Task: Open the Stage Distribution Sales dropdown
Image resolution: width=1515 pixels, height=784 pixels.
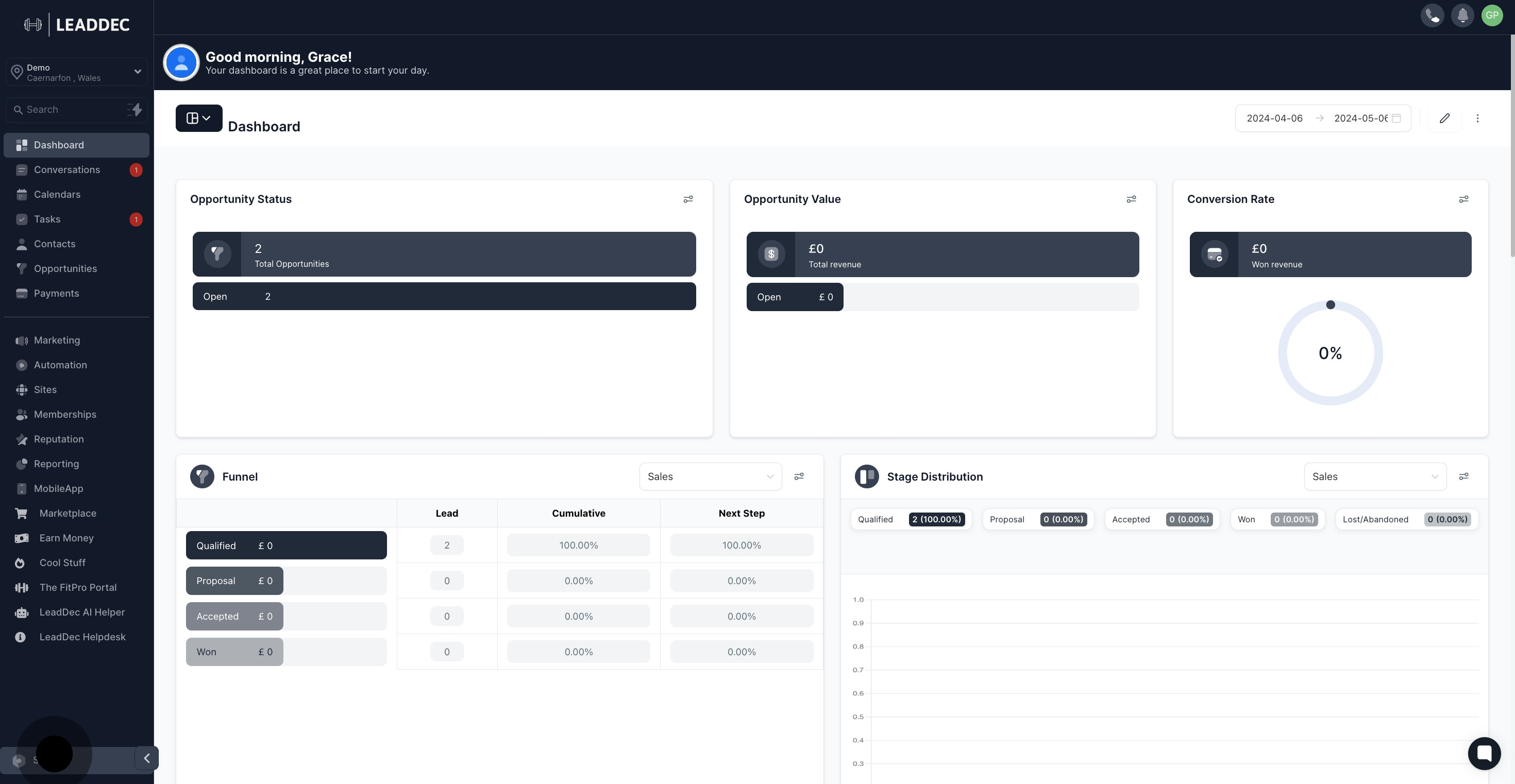Action: 1374,476
